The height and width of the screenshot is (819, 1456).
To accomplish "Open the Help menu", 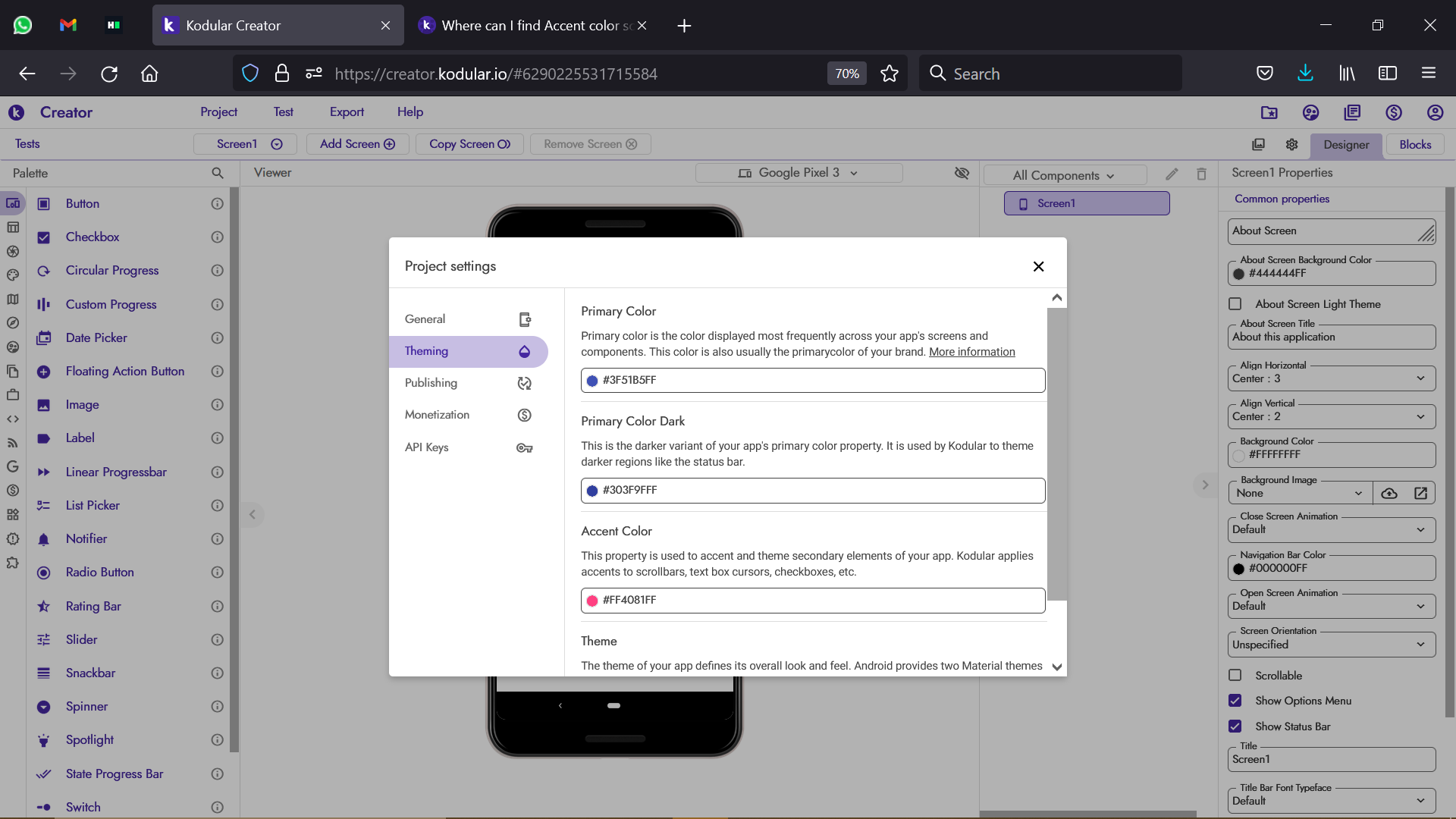I will point(410,112).
